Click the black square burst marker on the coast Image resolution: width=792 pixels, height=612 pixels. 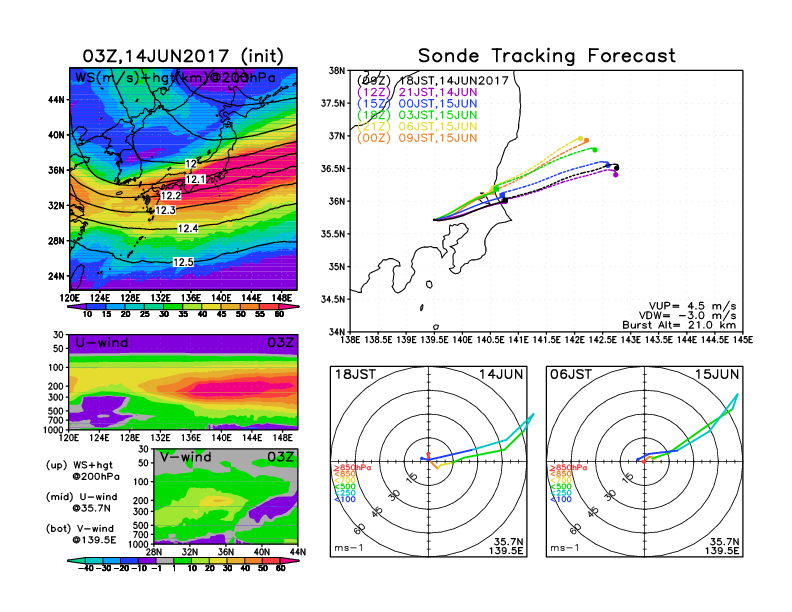point(505,200)
